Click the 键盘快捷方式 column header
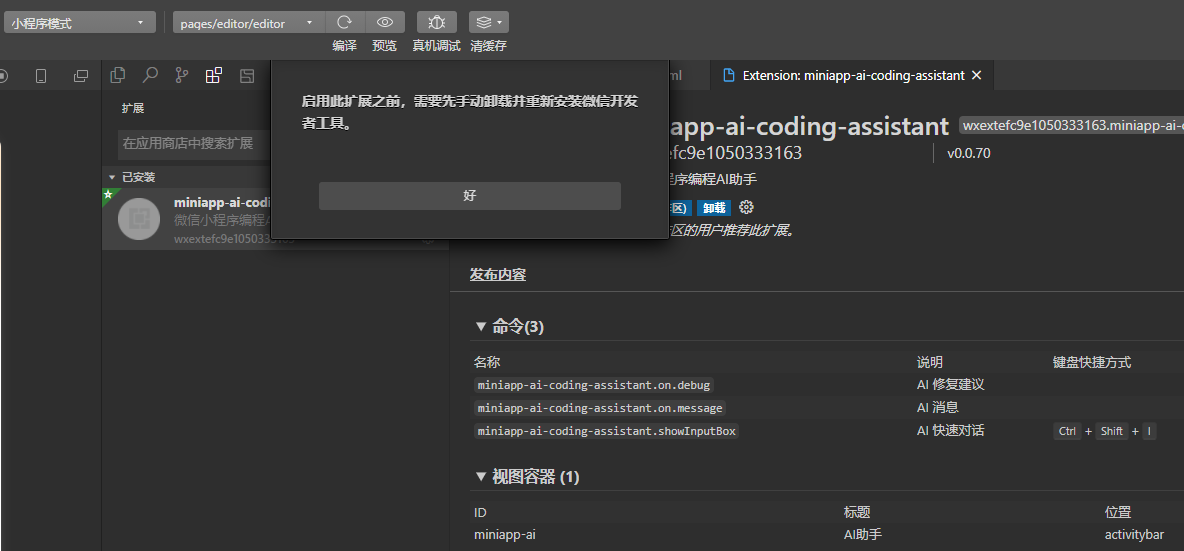Image resolution: width=1184 pixels, height=551 pixels. [1092, 362]
